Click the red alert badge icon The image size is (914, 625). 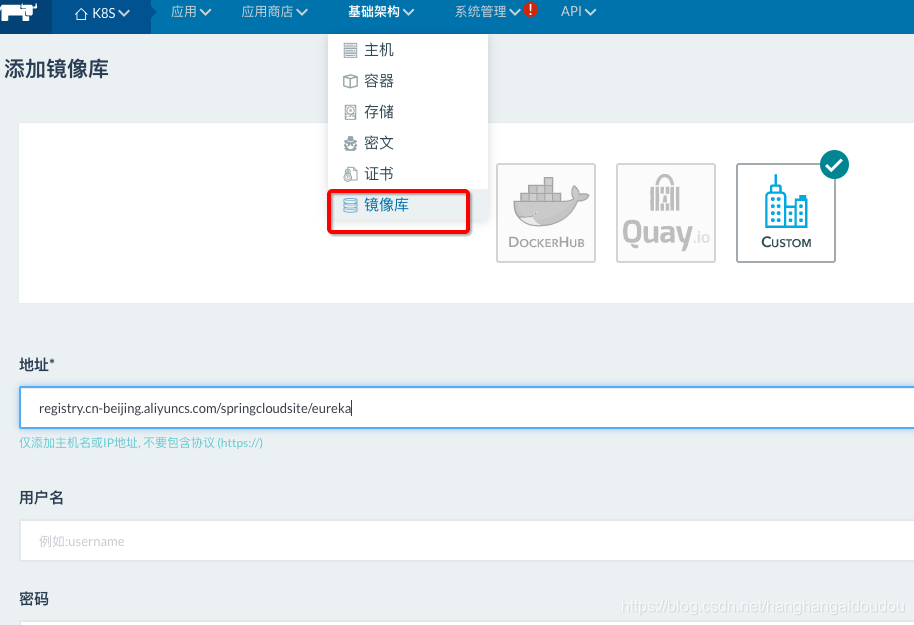point(530,9)
